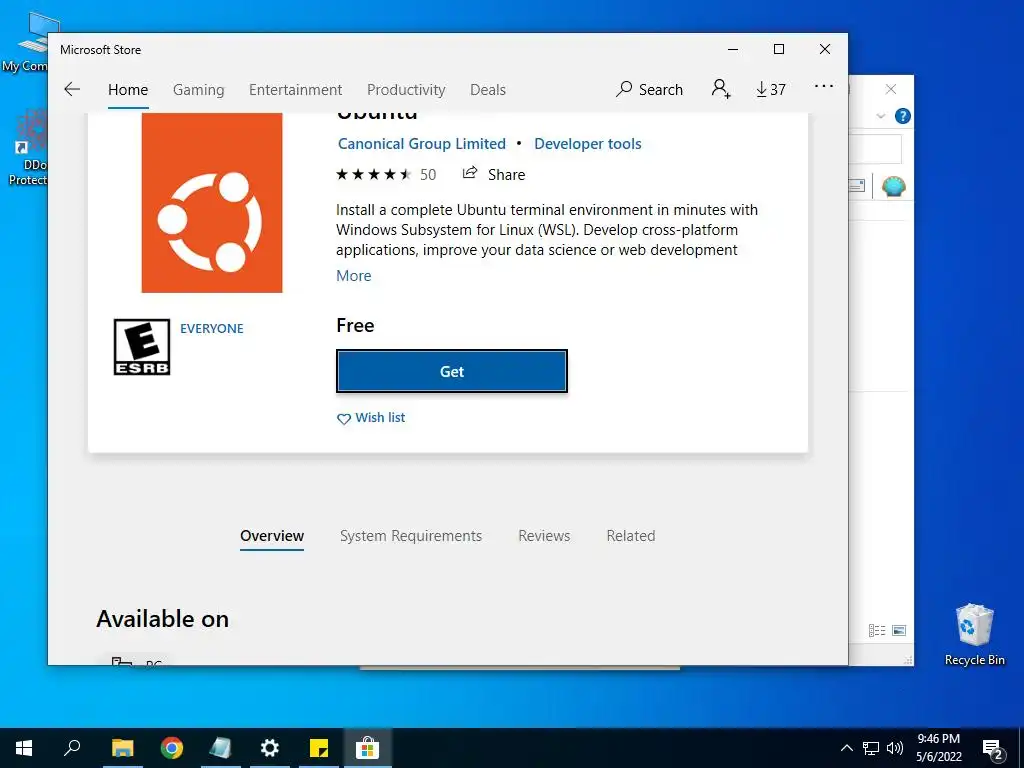Switch to Entertainment tab
Screen dimensions: 1024x768
(295, 89)
